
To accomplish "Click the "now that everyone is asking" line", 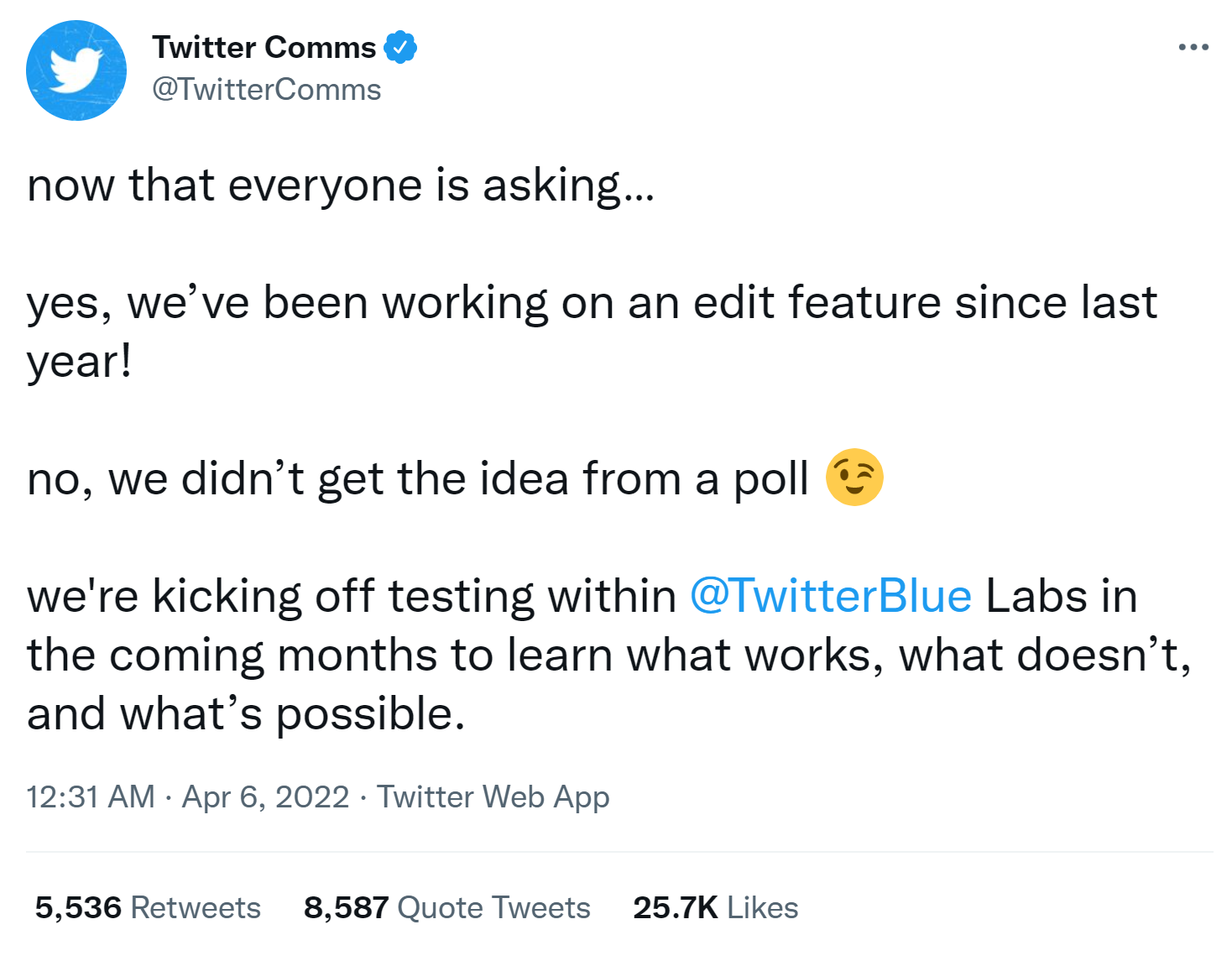I will pos(340,185).
